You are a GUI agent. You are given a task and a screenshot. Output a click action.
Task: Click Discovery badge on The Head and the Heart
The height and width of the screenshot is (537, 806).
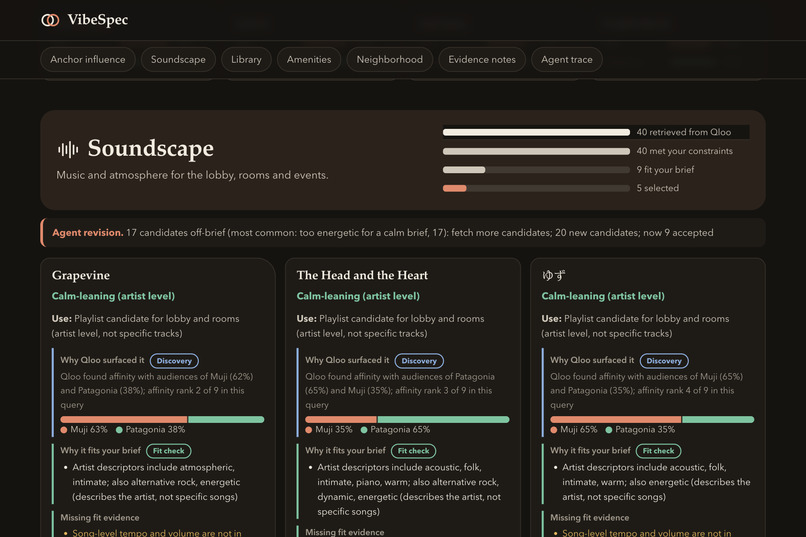[419, 361]
